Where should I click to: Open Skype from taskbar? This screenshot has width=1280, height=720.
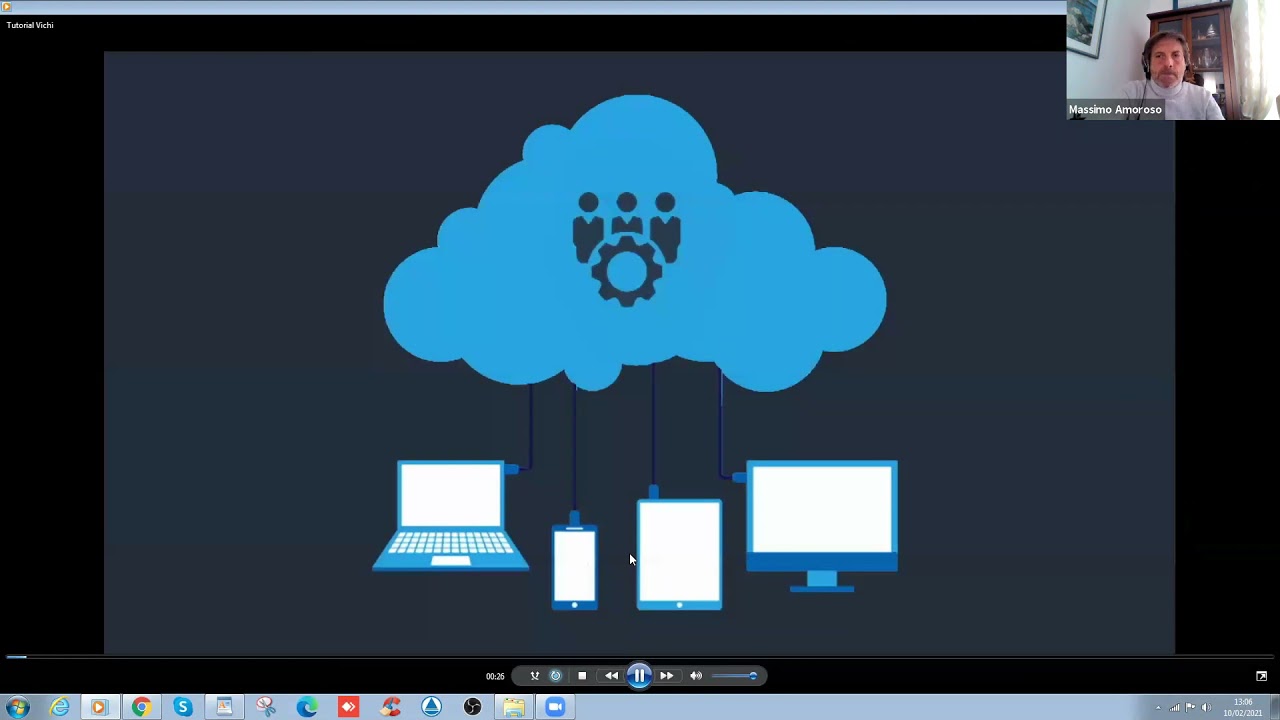click(x=182, y=707)
